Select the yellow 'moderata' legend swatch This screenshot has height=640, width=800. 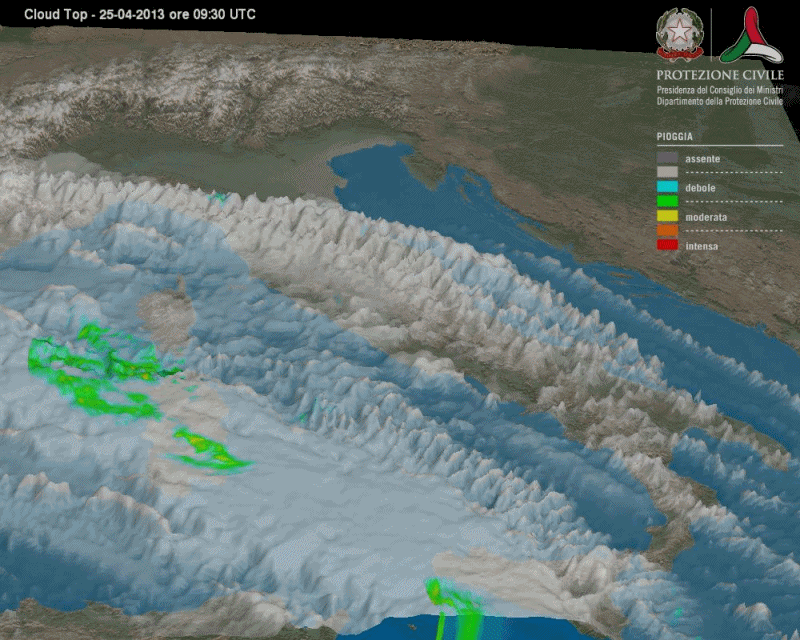(x=667, y=216)
